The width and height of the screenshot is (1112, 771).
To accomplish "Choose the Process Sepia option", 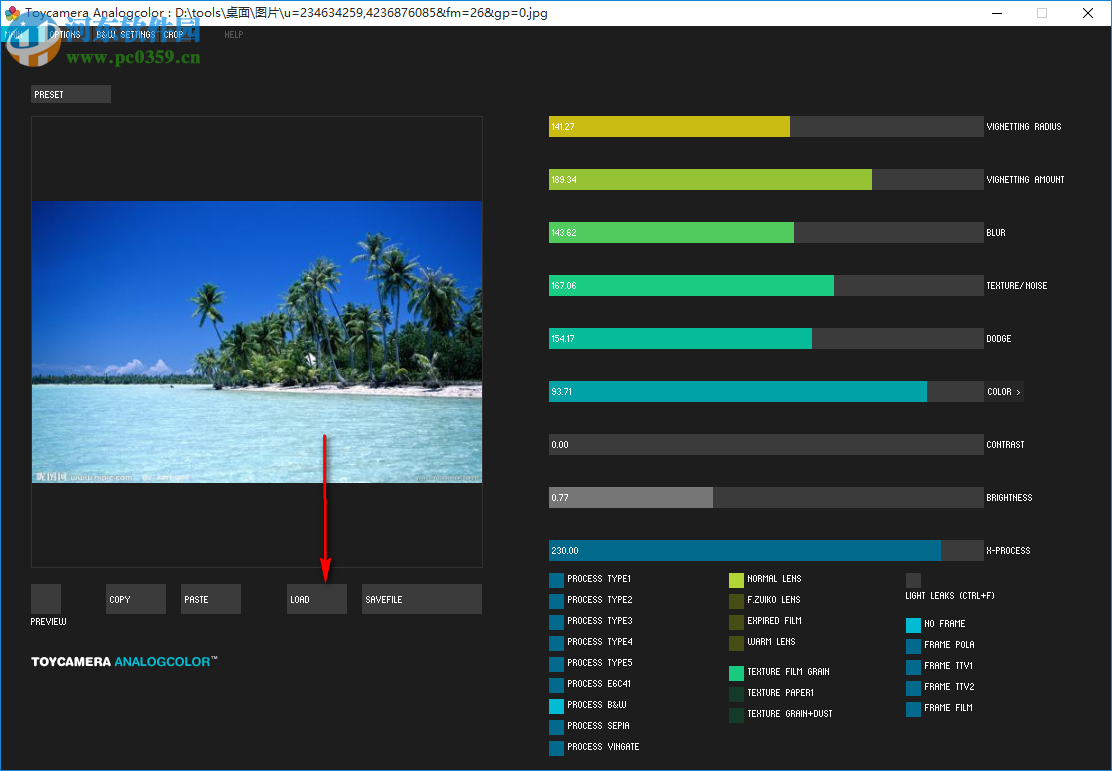I will (x=556, y=726).
